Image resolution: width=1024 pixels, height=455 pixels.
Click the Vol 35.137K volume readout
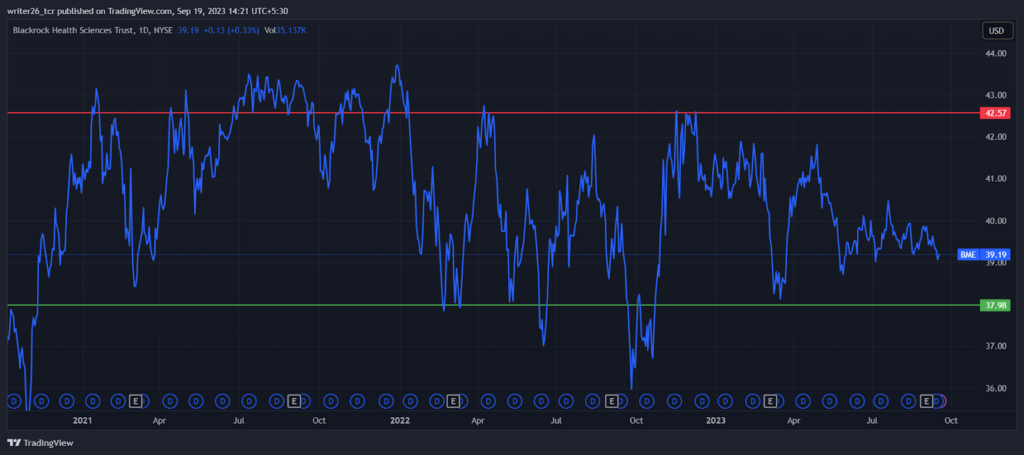click(x=285, y=30)
